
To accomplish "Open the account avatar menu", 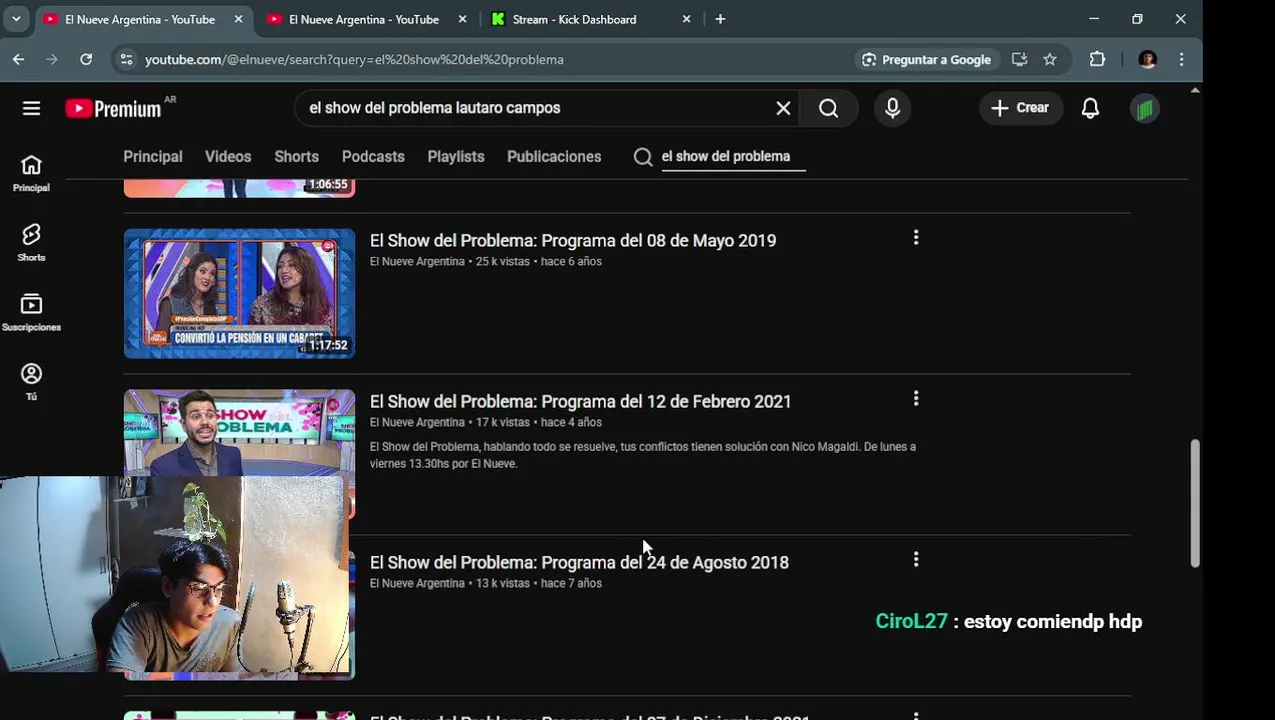I will pos(1145,108).
